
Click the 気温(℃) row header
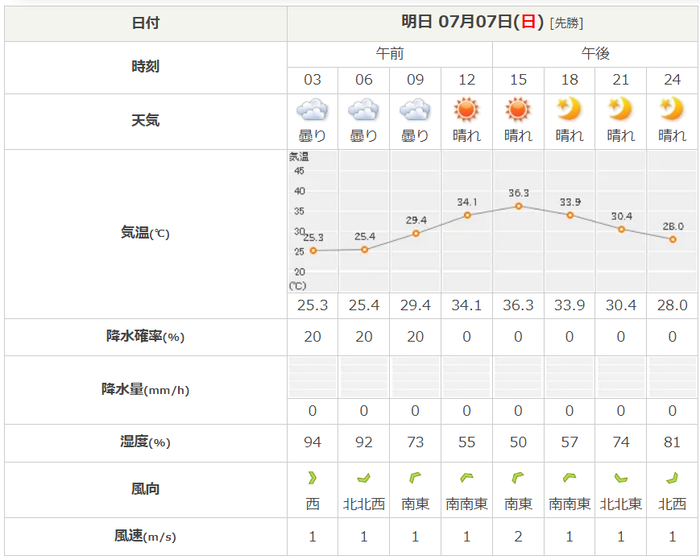point(146,233)
